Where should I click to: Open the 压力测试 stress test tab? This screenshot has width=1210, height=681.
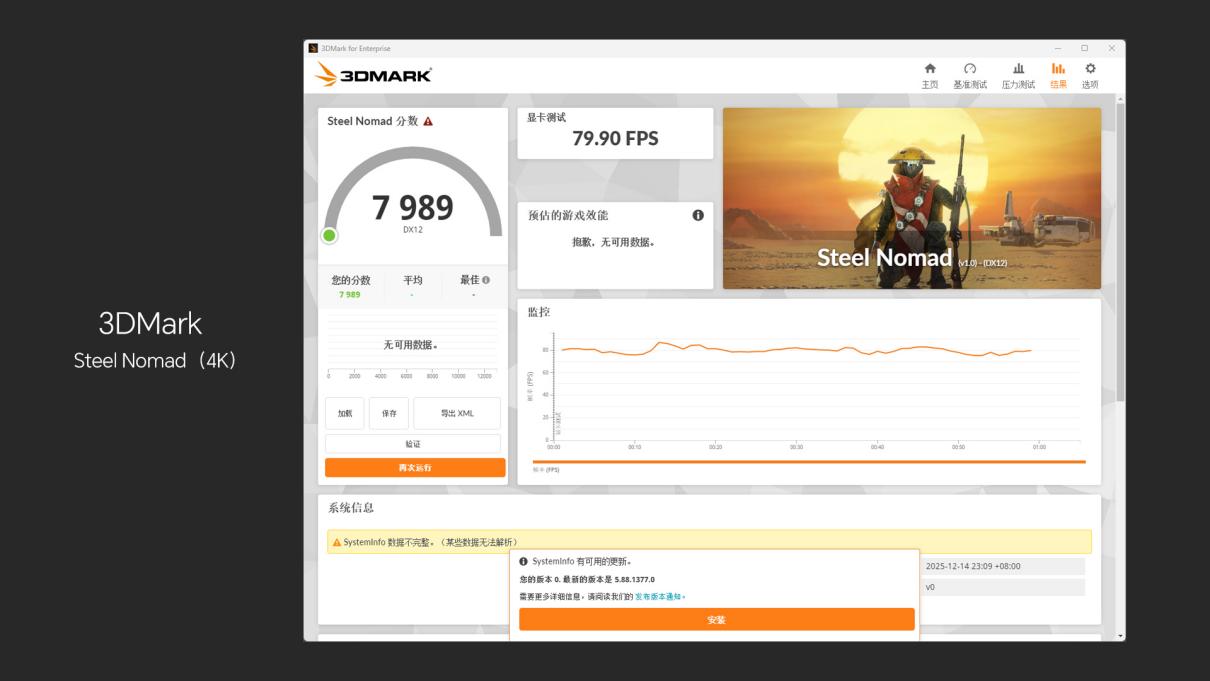point(1018,75)
